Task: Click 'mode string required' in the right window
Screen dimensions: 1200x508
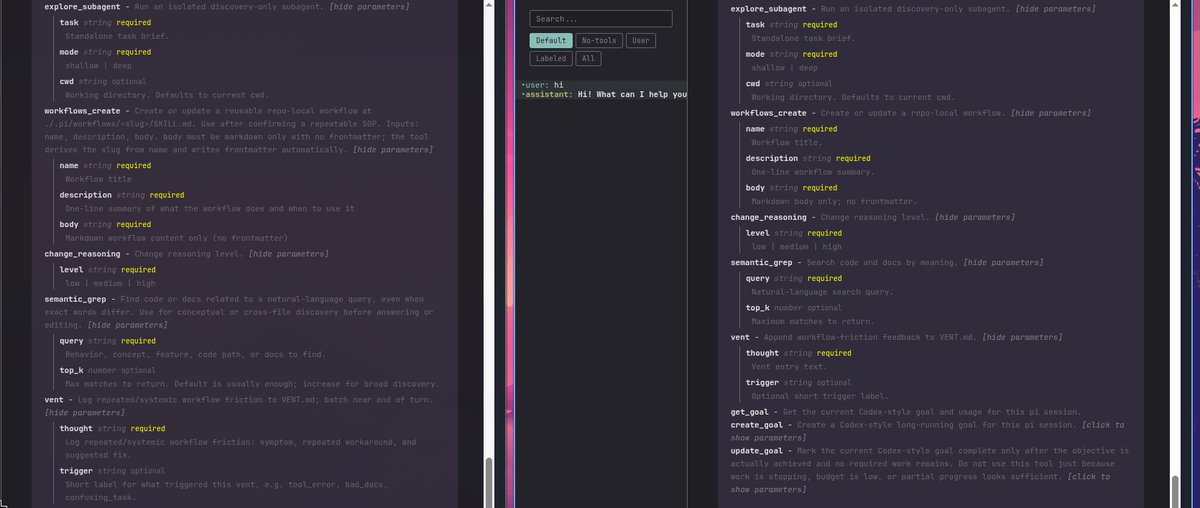Action: point(792,54)
